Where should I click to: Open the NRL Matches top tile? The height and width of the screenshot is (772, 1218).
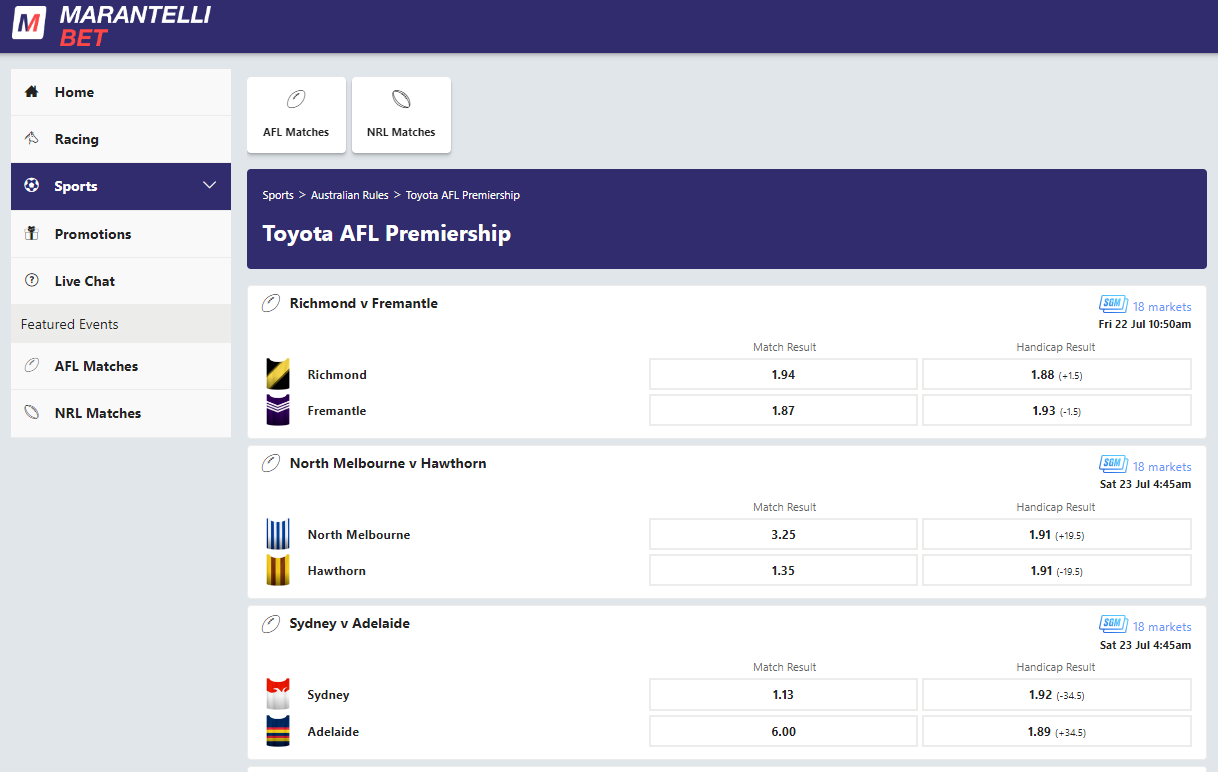[x=401, y=115]
